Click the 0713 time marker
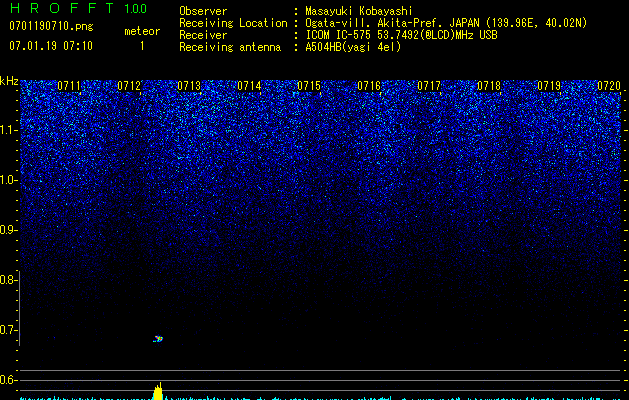Image resolution: width=629 pixels, height=400 pixels. click(189, 86)
